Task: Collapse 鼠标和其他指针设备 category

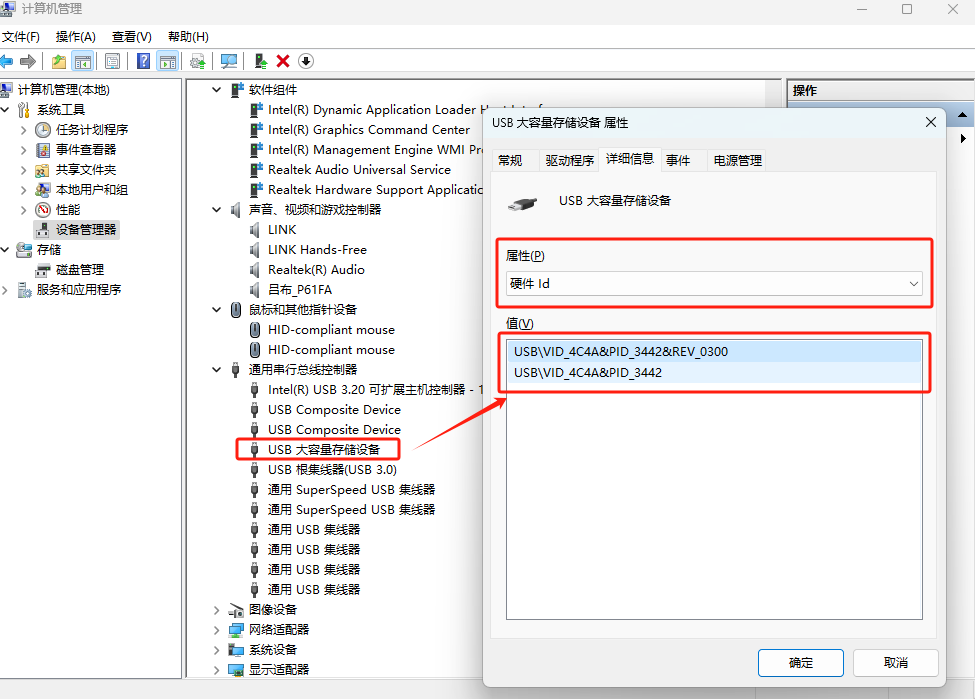Action: coord(216,309)
